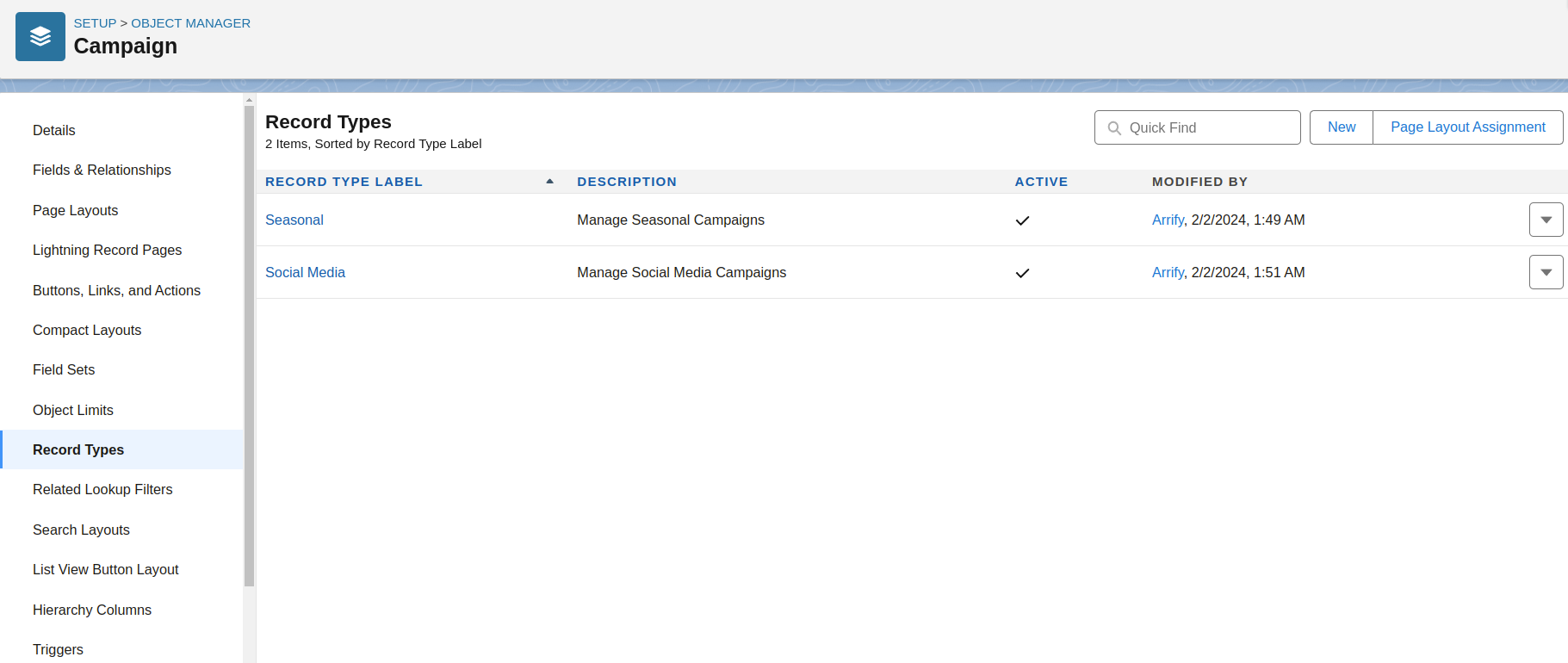Click the Record Types heading
Image resolution: width=1568 pixels, height=663 pixels.
[x=328, y=121]
